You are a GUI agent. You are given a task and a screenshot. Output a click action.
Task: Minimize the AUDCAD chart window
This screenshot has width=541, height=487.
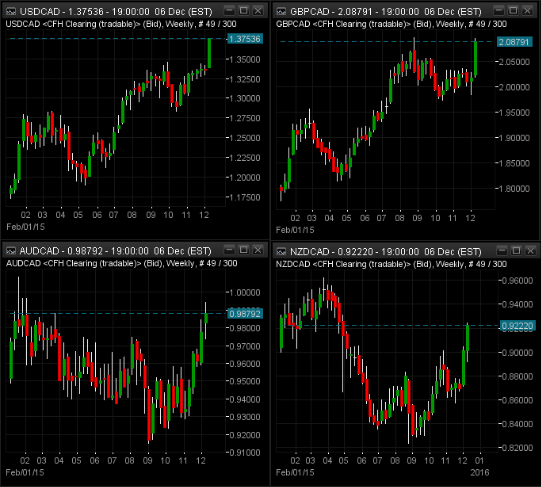click(x=229, y=250)
